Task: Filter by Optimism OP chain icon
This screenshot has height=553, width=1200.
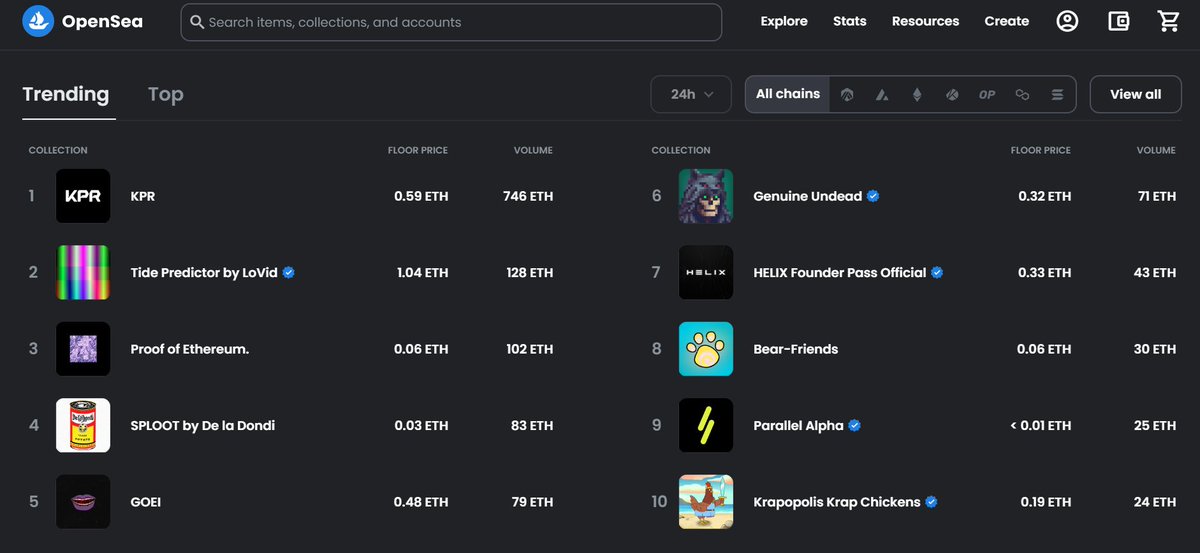Action: coord(987,94)
